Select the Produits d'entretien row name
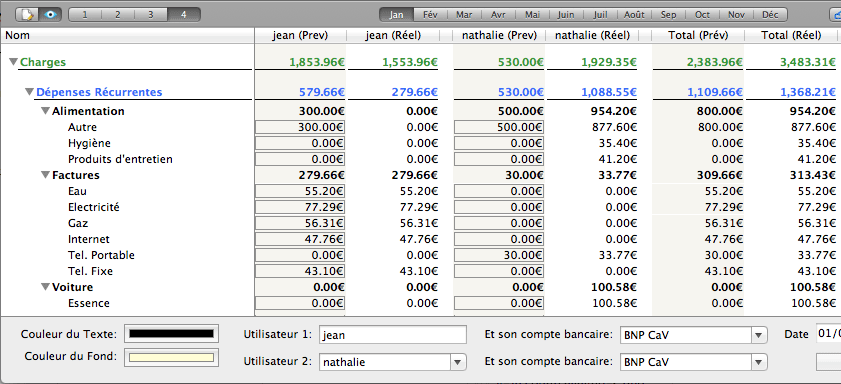The height and width of the screenshot is (384, 841). point(120,159)
